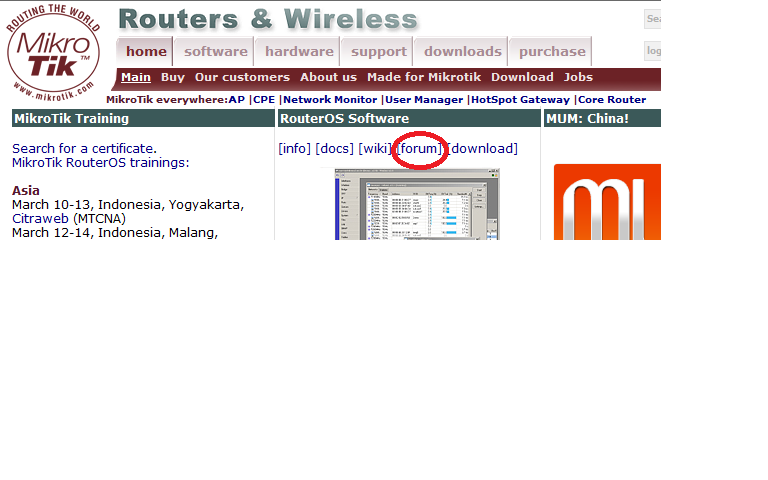Click the RouterOS Software heading
This screenshot has width=768, height=480.
(x=344, y=119)
